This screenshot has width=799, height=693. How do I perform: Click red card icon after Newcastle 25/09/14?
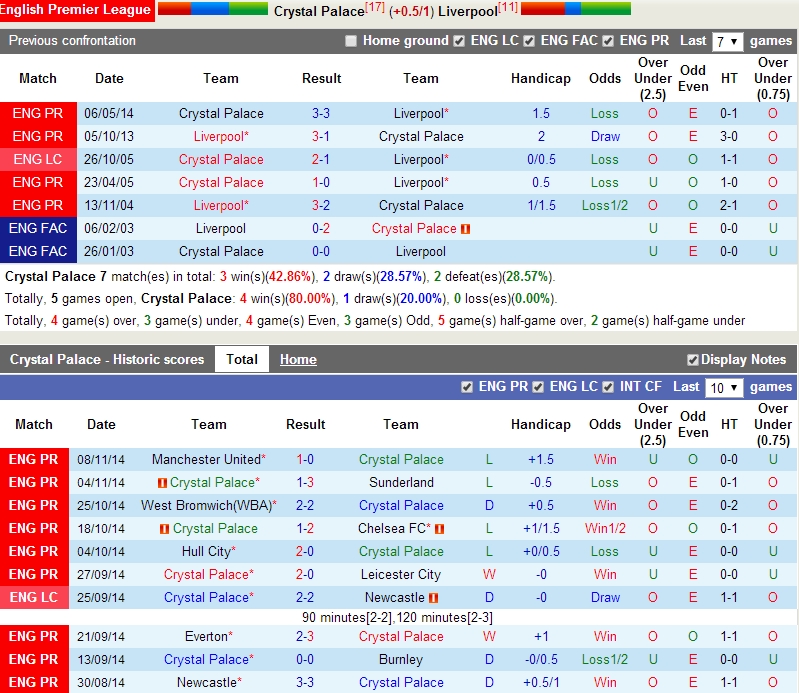pos(433,598)
